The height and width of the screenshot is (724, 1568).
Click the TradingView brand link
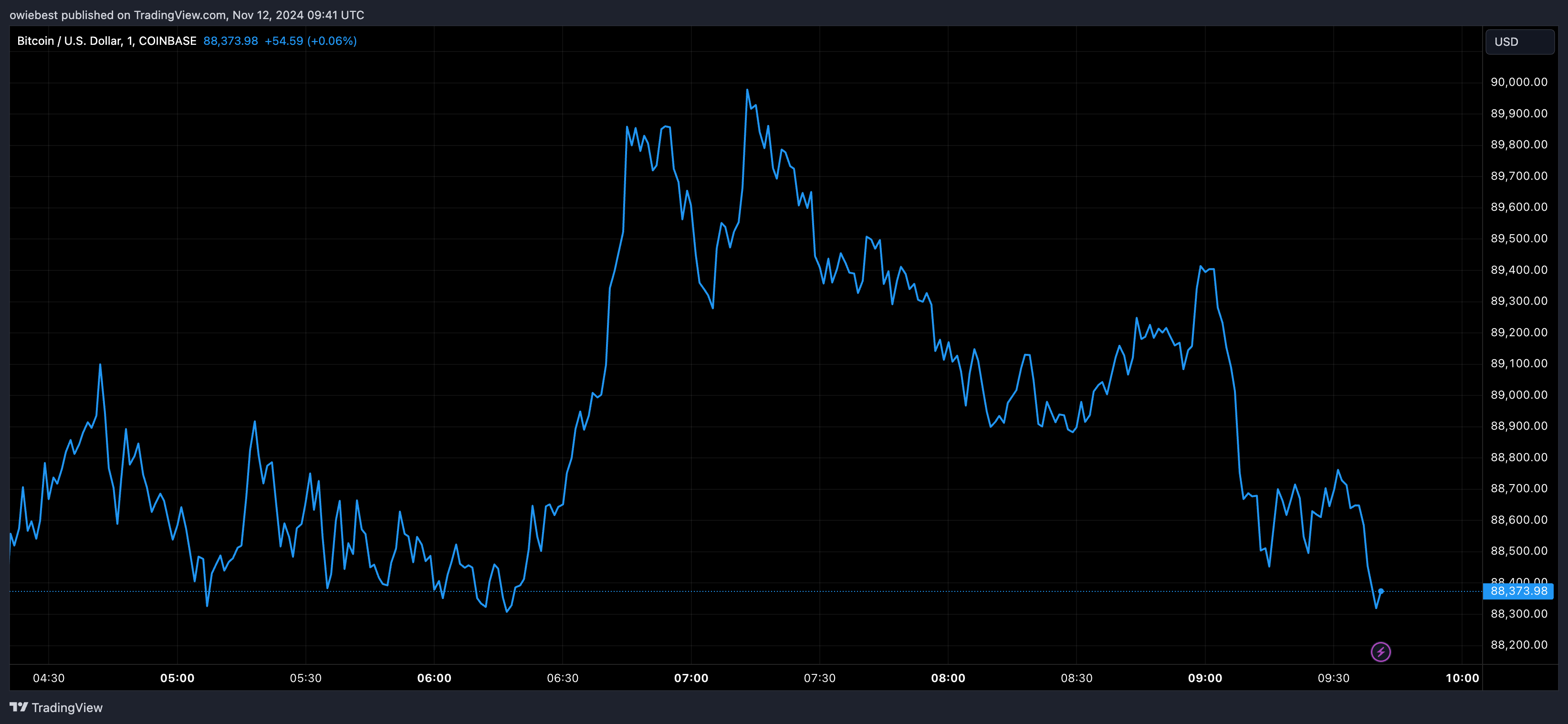[x=56, y=708]
